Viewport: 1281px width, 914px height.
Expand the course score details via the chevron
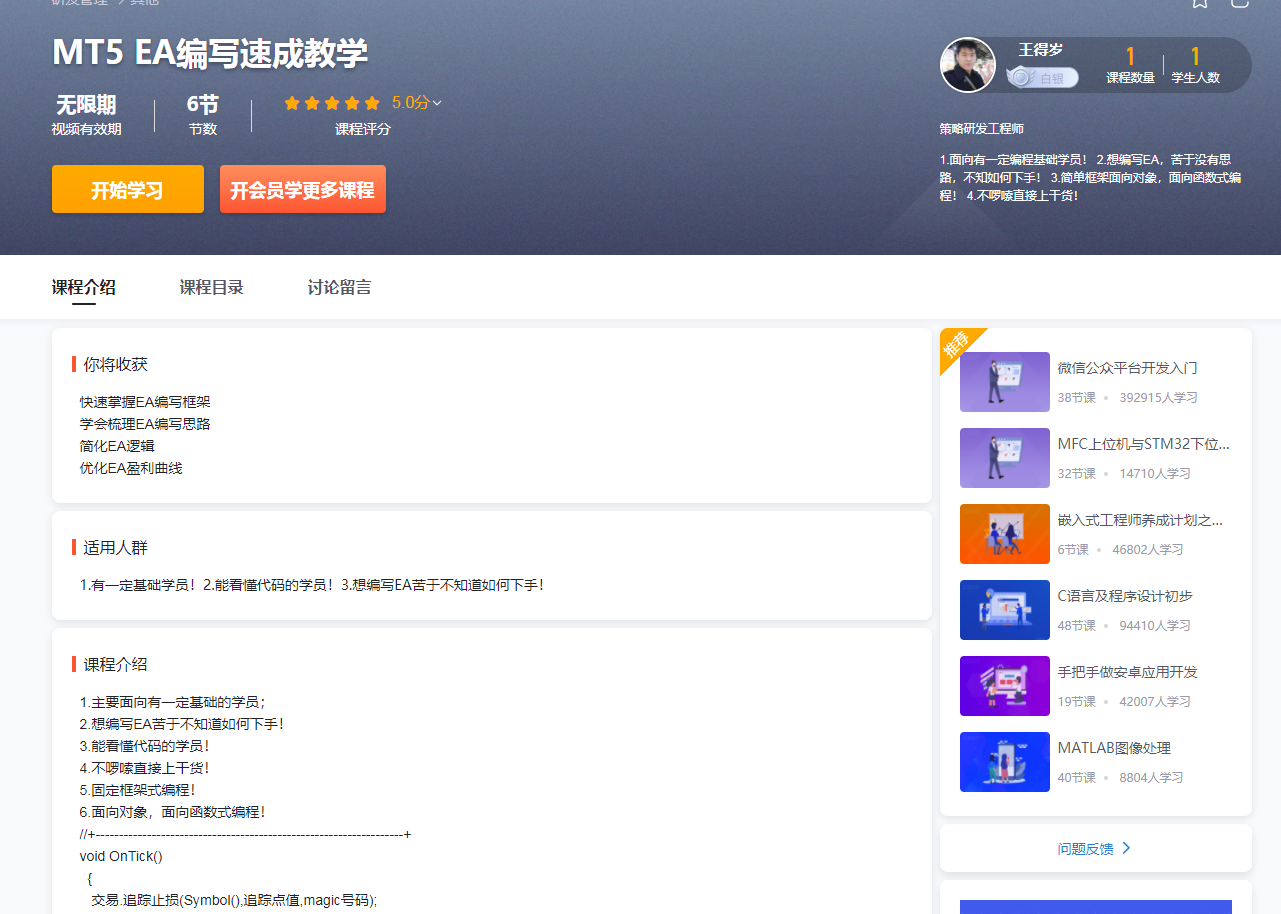(x=436, y=102)
